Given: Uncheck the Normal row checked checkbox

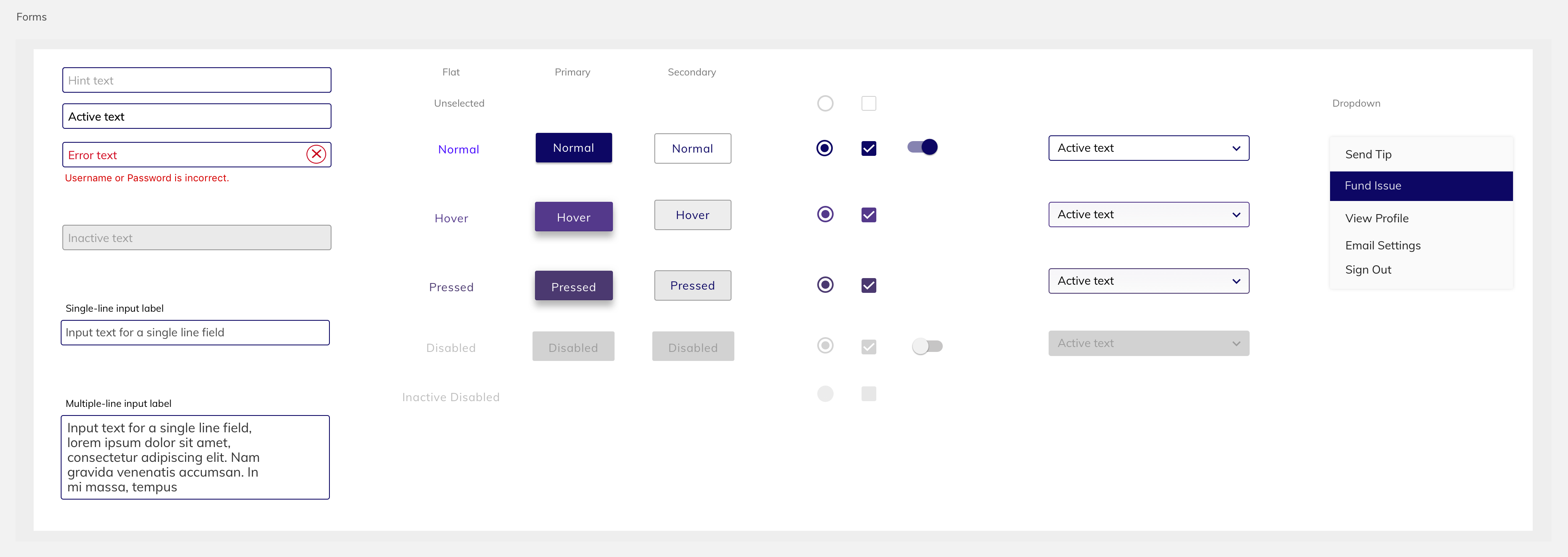Looking at the screenshot, I should click(869, 148).
